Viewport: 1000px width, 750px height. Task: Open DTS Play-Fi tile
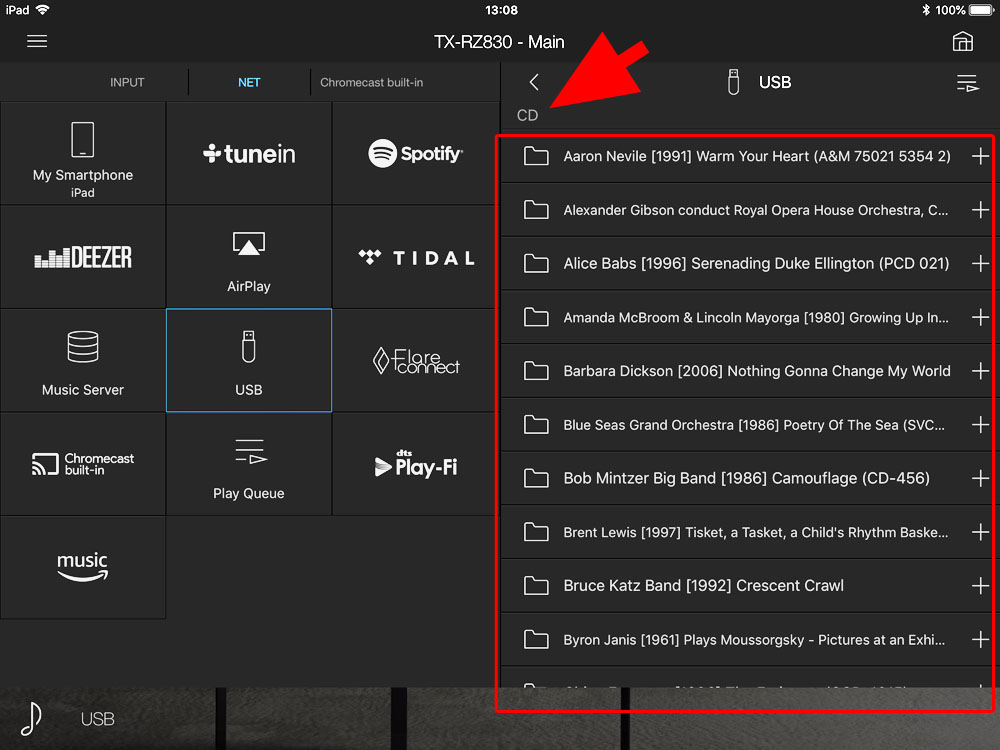tap(415, 464)
